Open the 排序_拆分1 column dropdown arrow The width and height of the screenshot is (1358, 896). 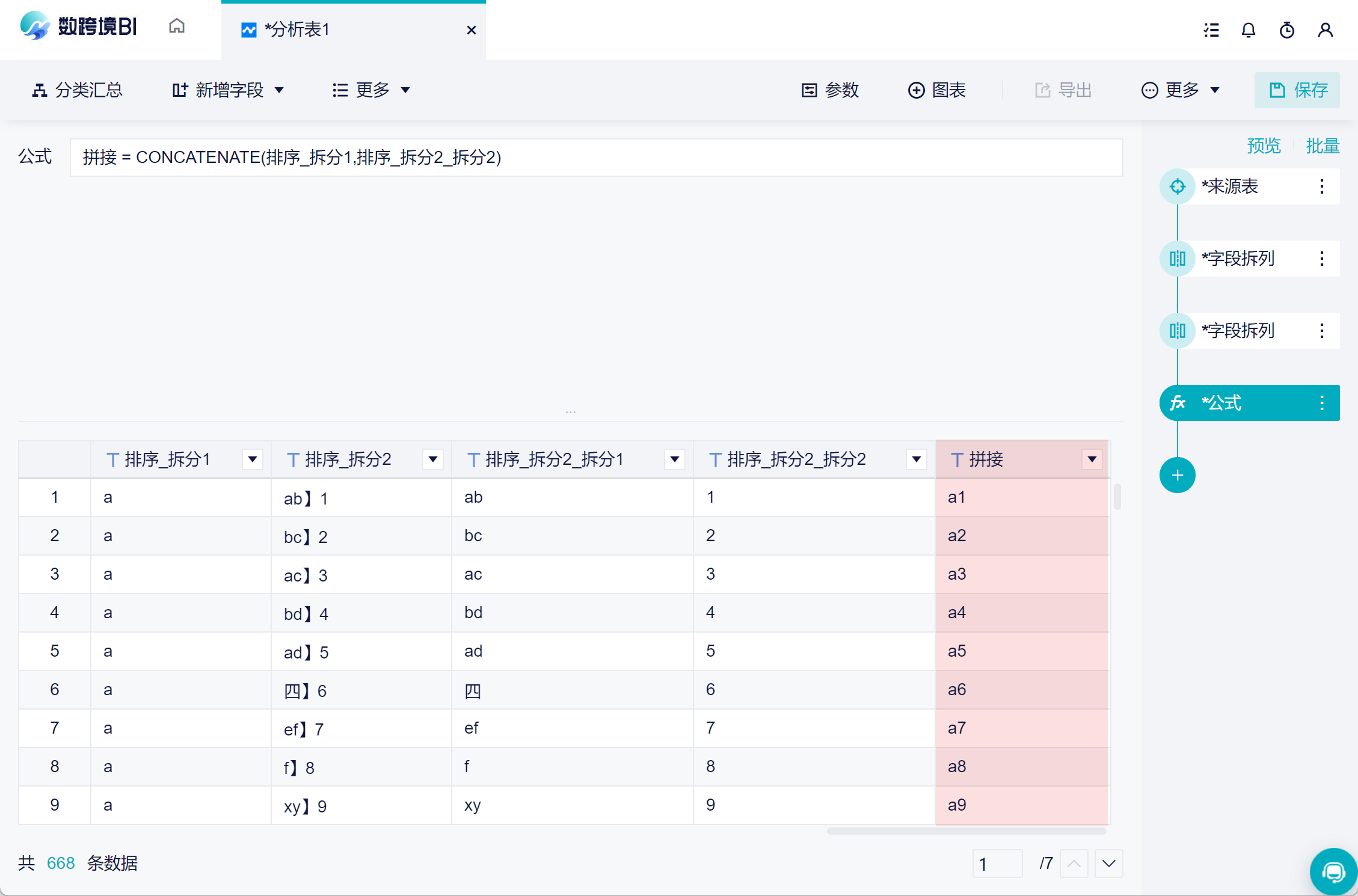click(253, 459)
